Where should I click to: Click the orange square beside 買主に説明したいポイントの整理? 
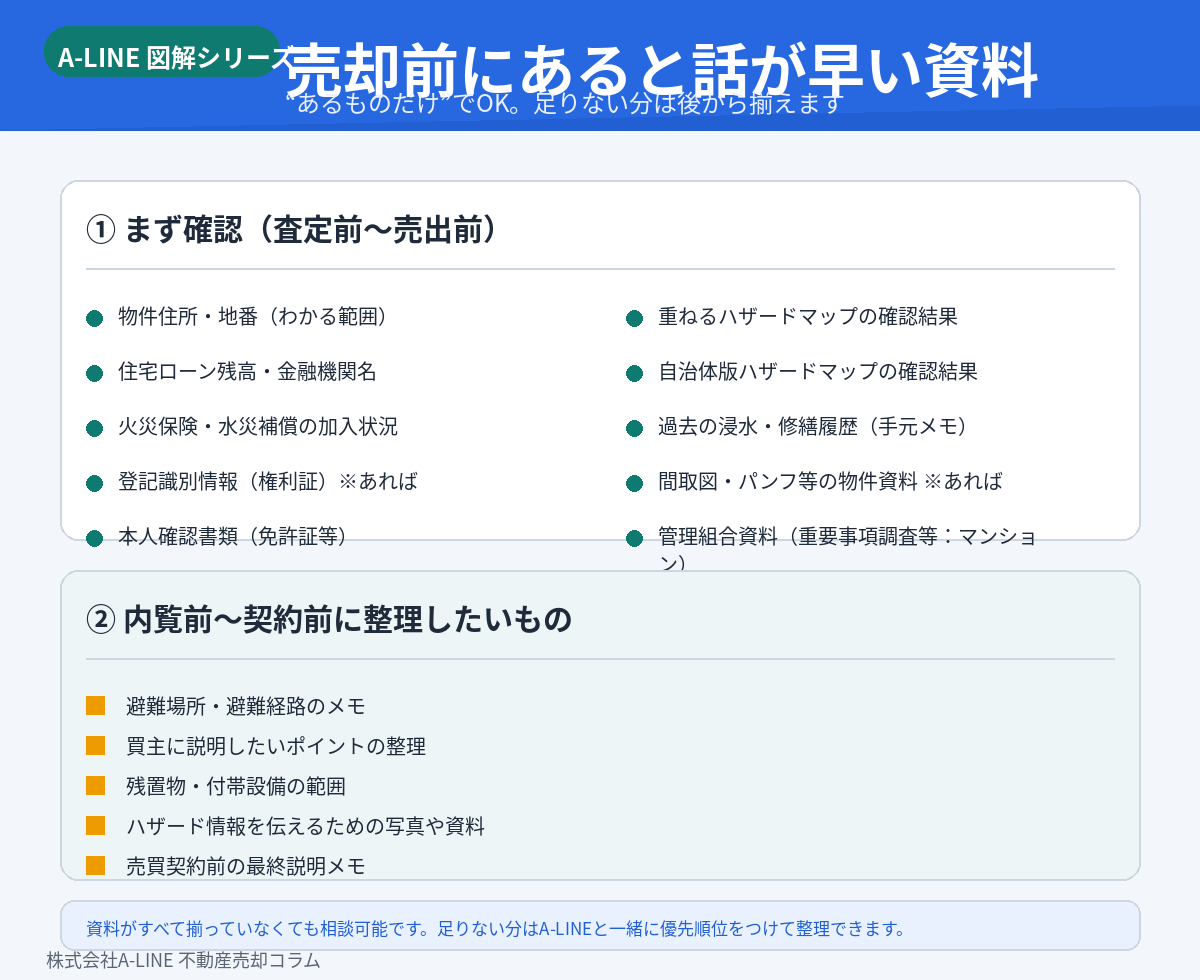tap(96, 746)
